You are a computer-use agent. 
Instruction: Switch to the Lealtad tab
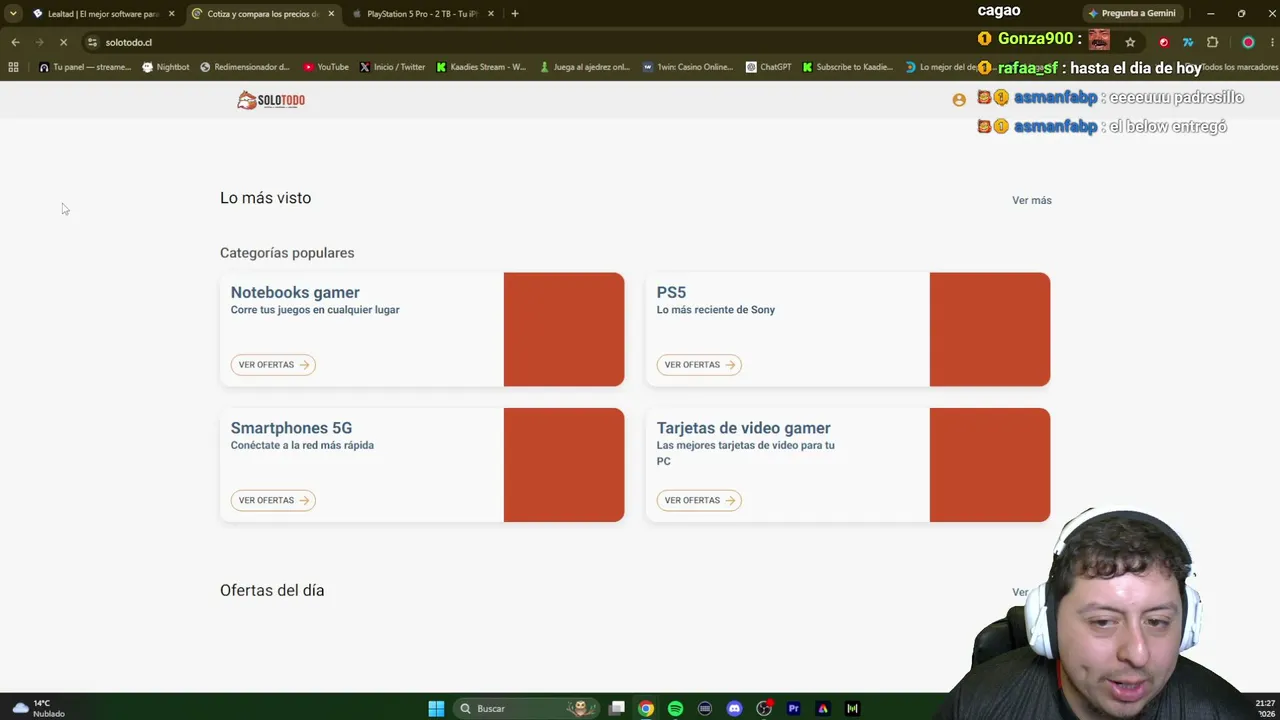click(x=102, y=14)
